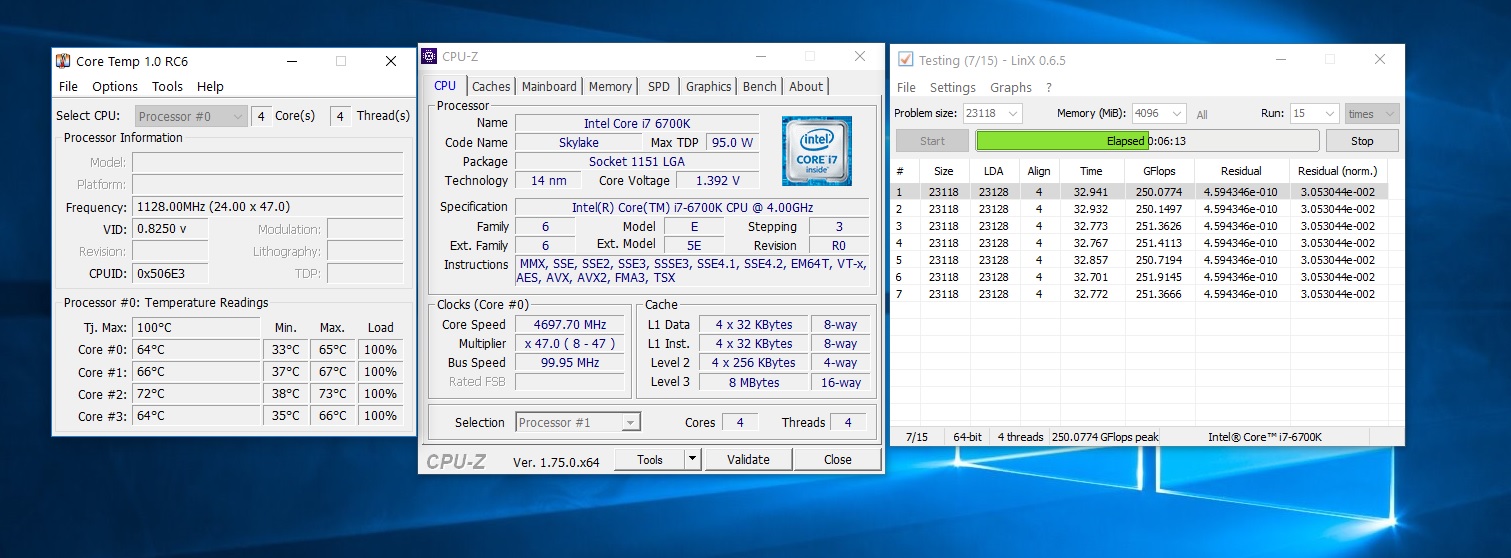Click the Multiplier value x 47.0 ( 8 - 47 )

coord(570,344)
